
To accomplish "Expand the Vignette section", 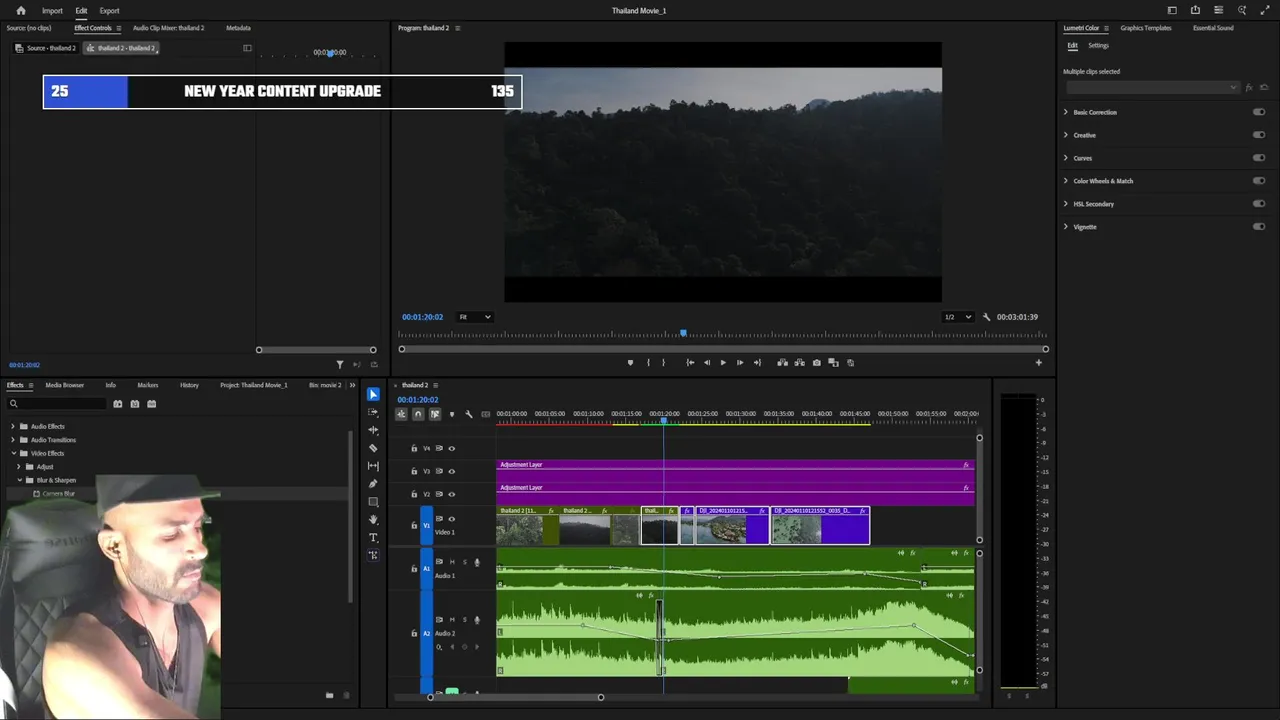I will coord(1066,227).
